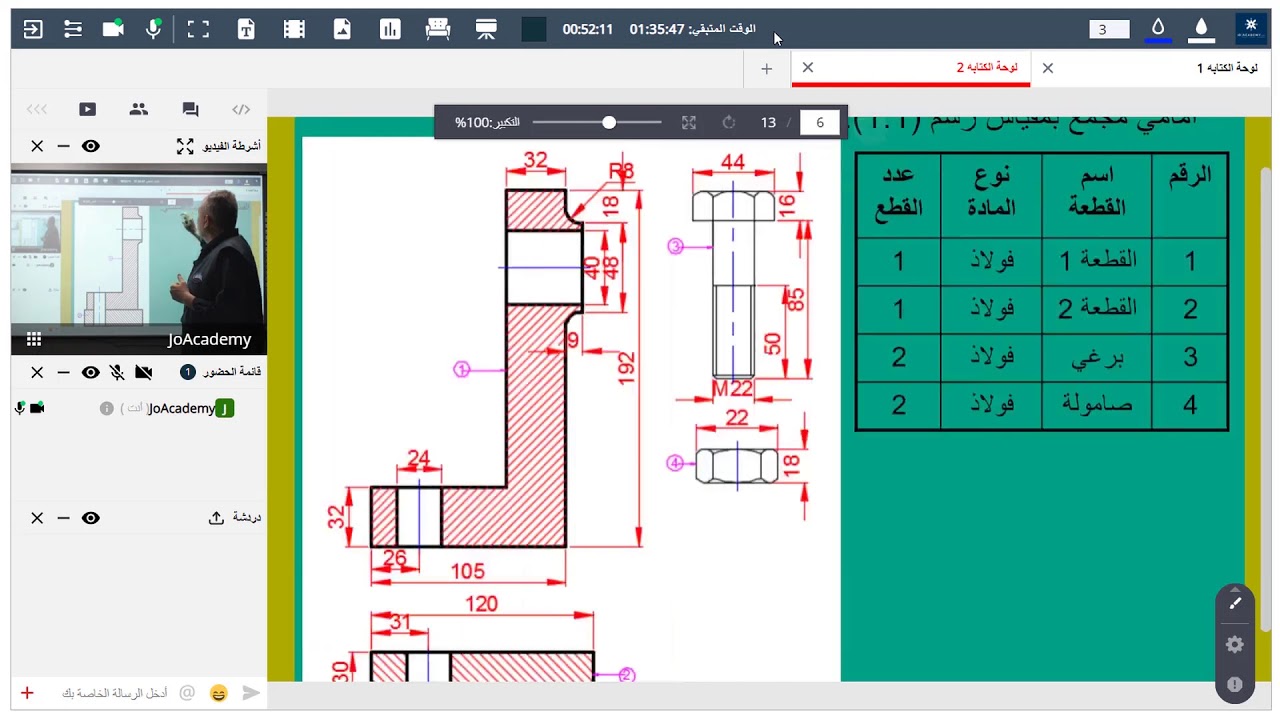Click the dark teal color swatch
Image resolution: width=1280 pixels, height=720 pixels.
point(534,29)
